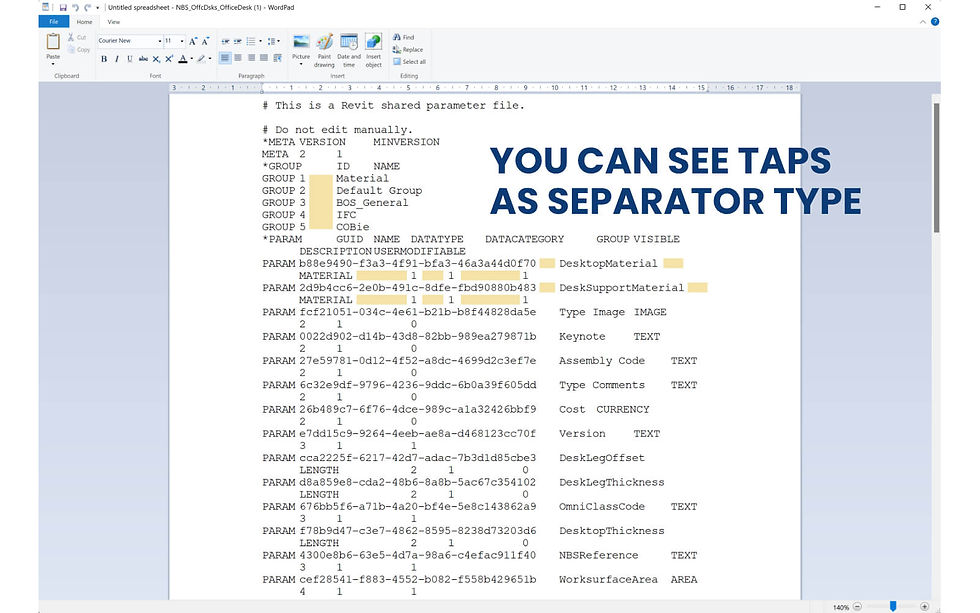This screenshot has height=613, width=980.
Task: Apply the text highlight color pen
Action: [201, 59]
